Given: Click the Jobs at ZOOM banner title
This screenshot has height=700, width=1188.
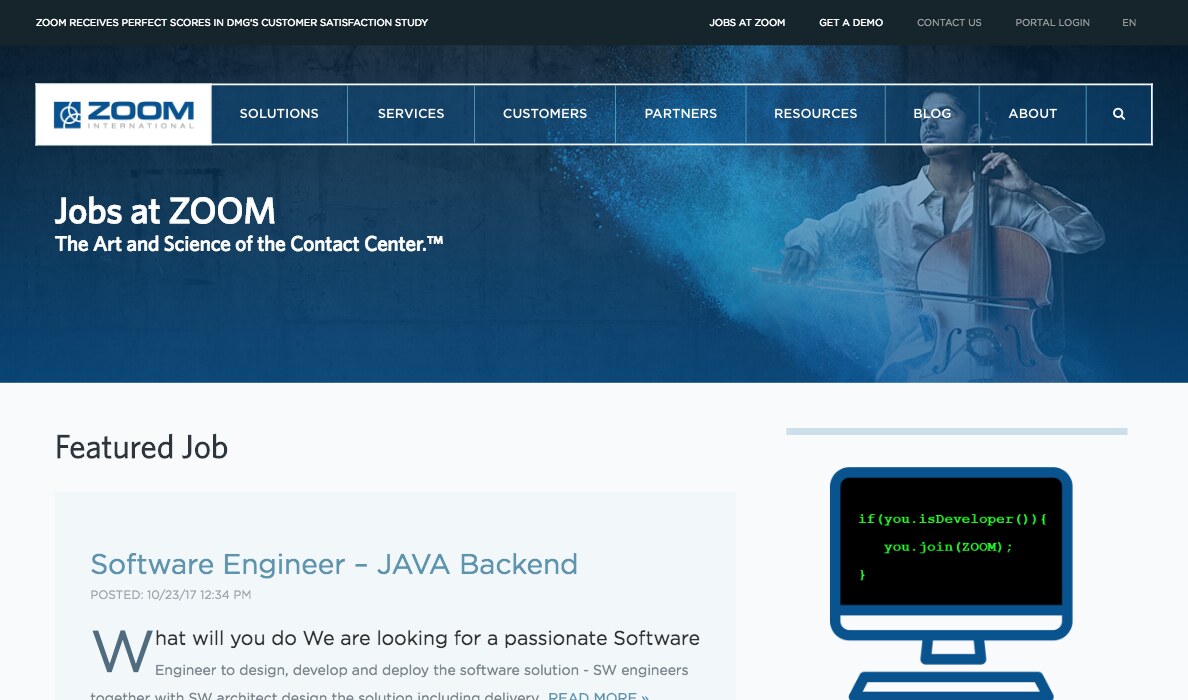Looking at the screenshot, I should point(165,211).
